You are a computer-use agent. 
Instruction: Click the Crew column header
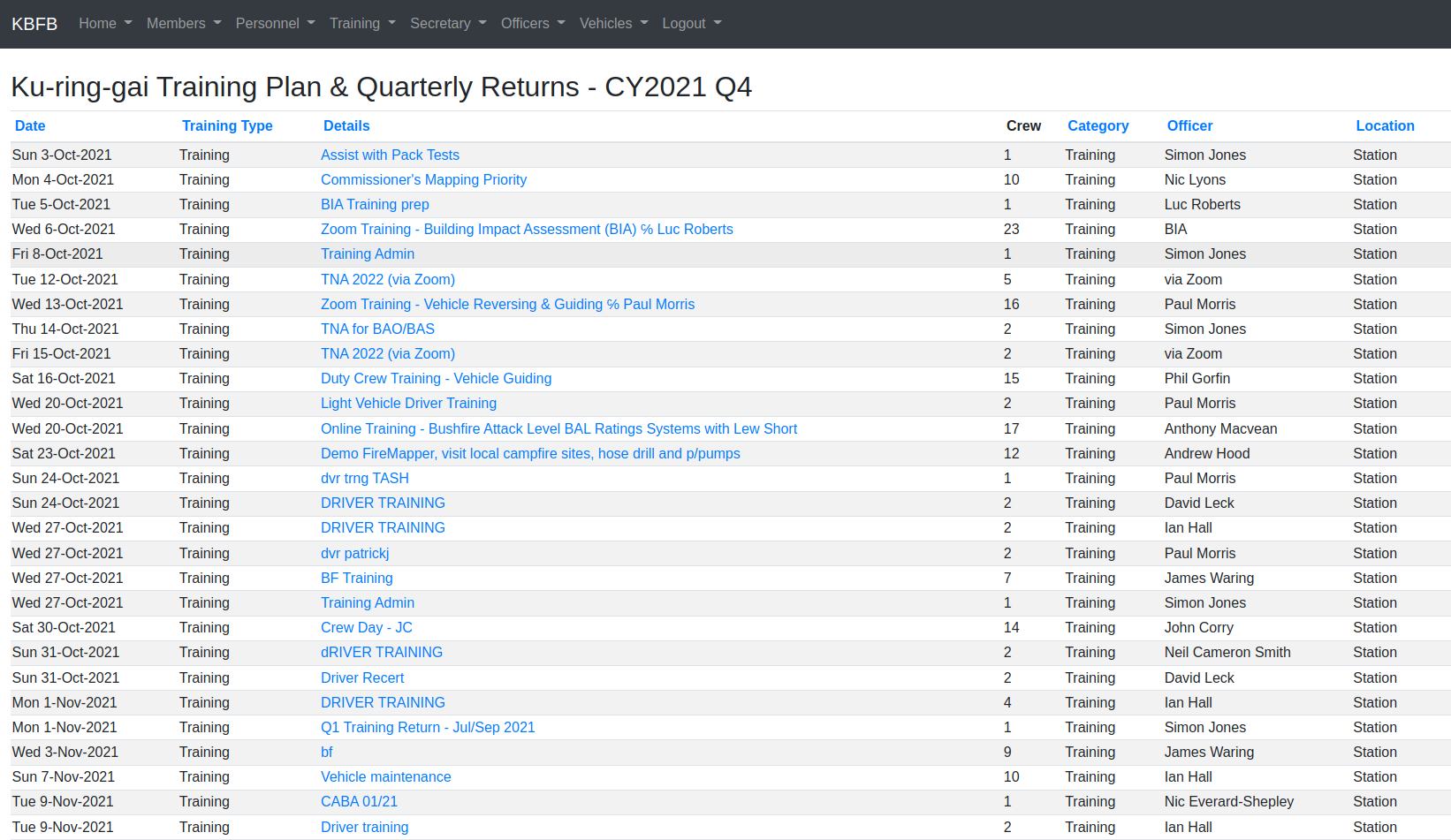(x=1023, y=126)
